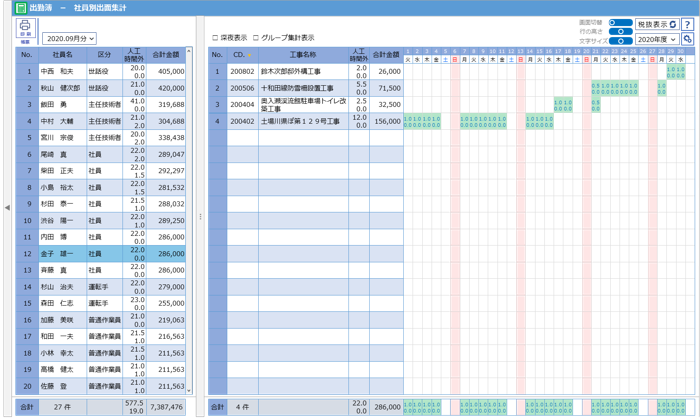Click the sort indicator on the CD. column
The image size is (700, 420).
[250, 54]
